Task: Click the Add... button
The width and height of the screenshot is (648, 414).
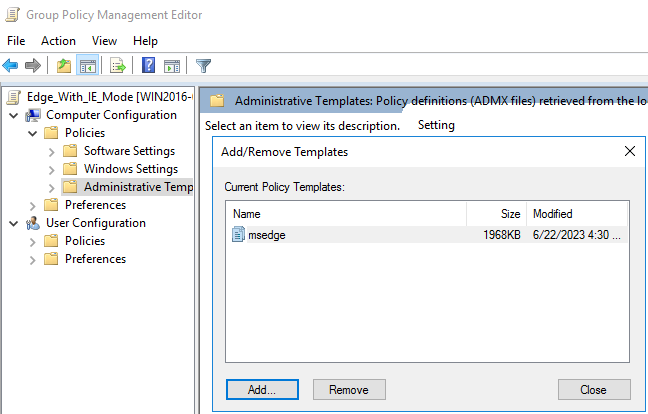Action: pos(262,390)
